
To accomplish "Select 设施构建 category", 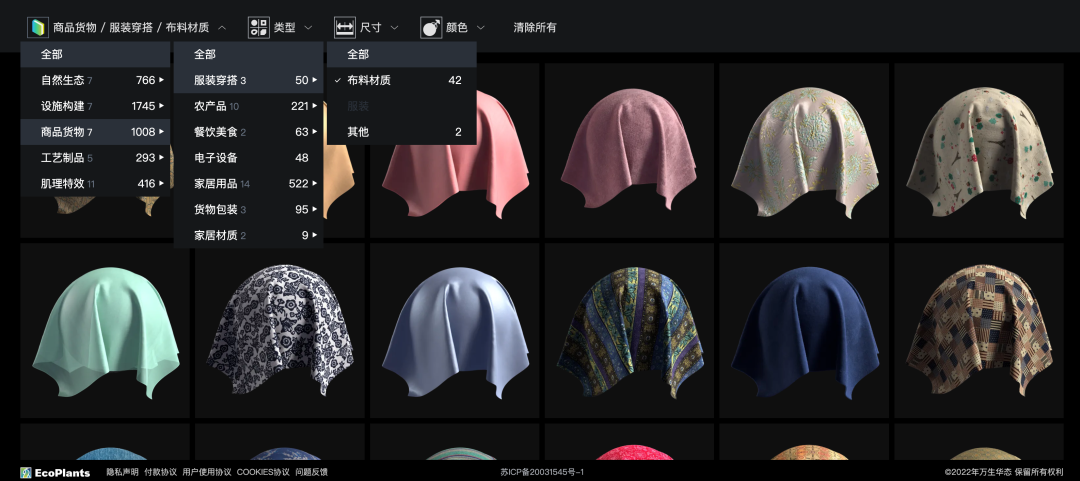I will tap(95, 106).
